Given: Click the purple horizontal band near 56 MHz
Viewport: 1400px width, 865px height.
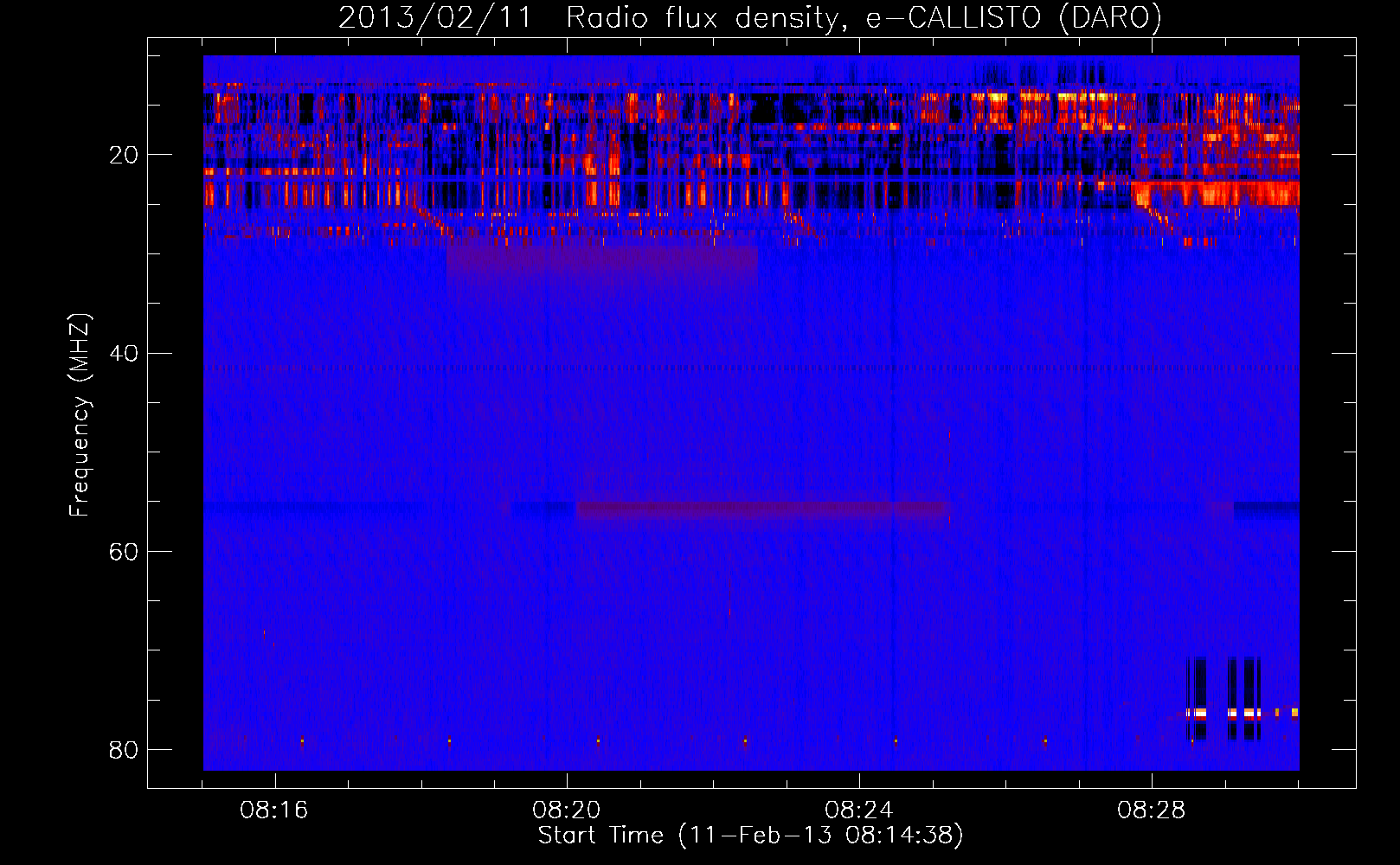Looking at the screenshot, I should [761, 509].
